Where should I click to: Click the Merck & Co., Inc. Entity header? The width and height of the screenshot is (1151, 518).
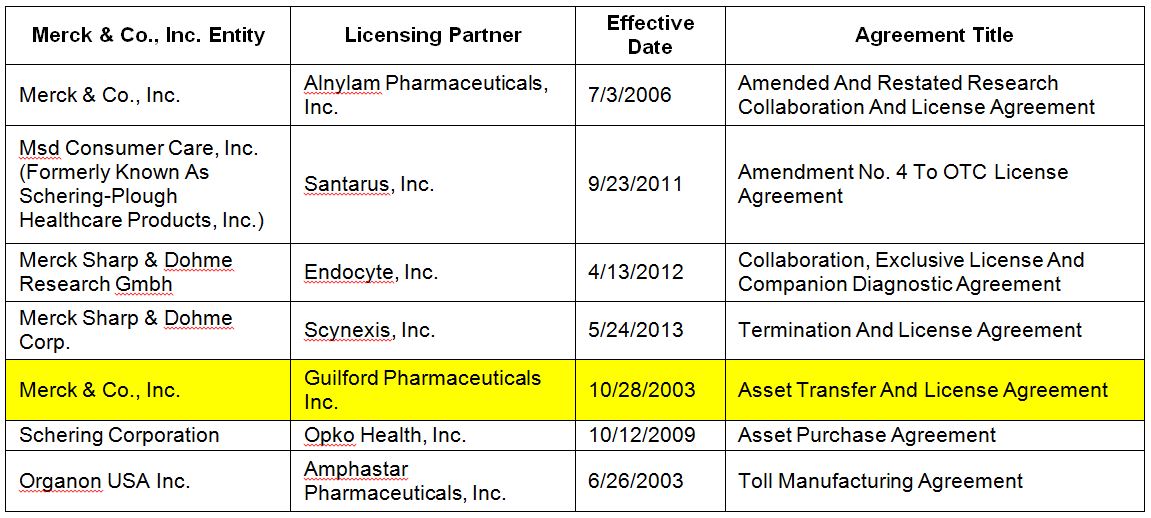click(x=148, y=36)
